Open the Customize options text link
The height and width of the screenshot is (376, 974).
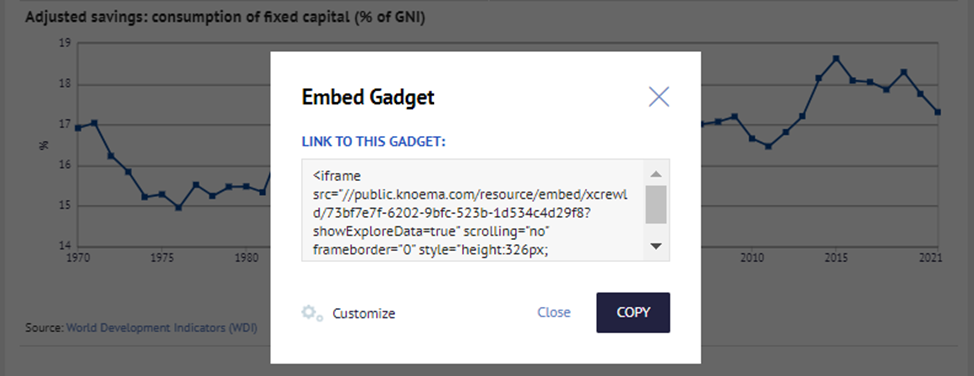(364, 314)
